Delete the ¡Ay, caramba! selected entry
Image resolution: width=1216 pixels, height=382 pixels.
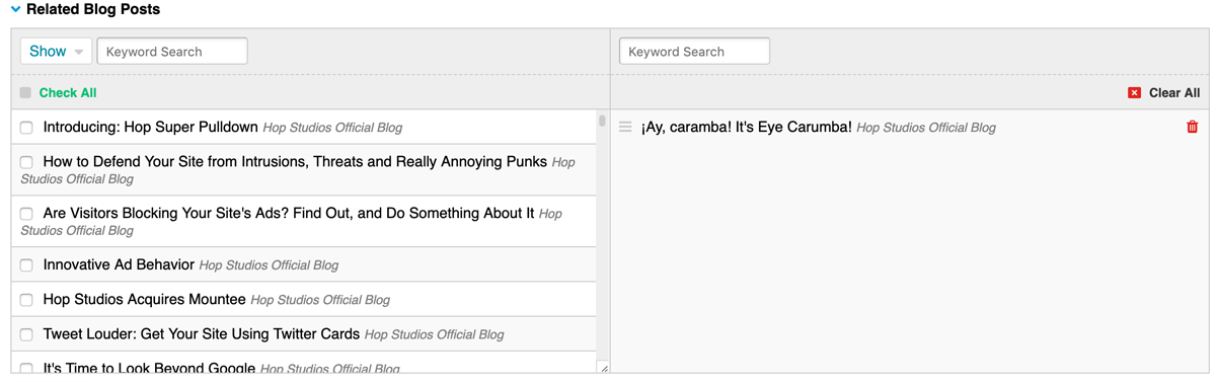tap(1191, 127)
